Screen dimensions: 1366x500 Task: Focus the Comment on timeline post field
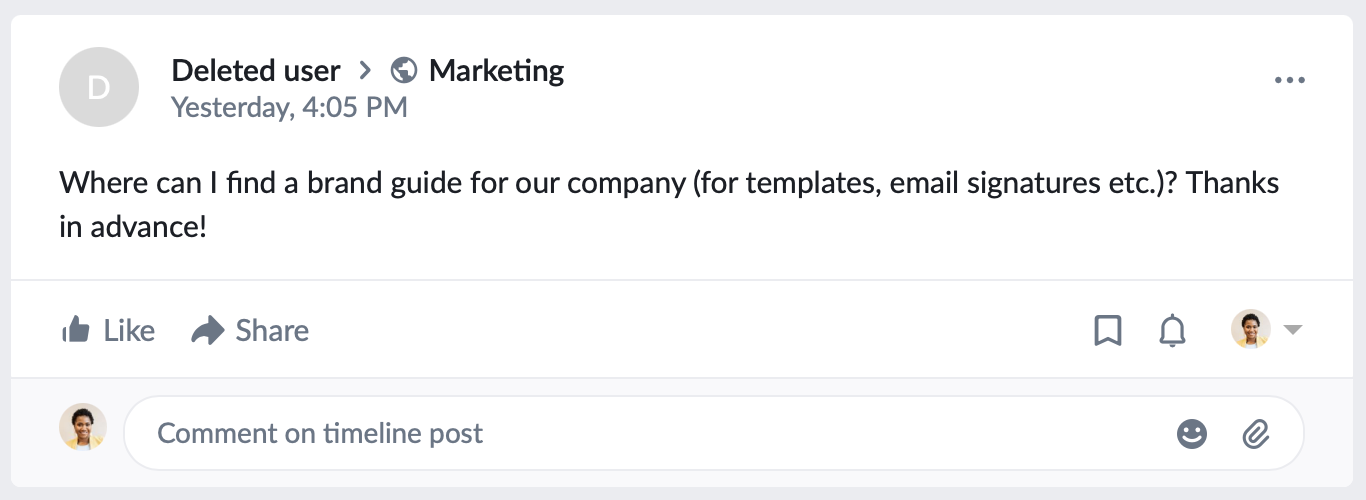click(650, 433)
